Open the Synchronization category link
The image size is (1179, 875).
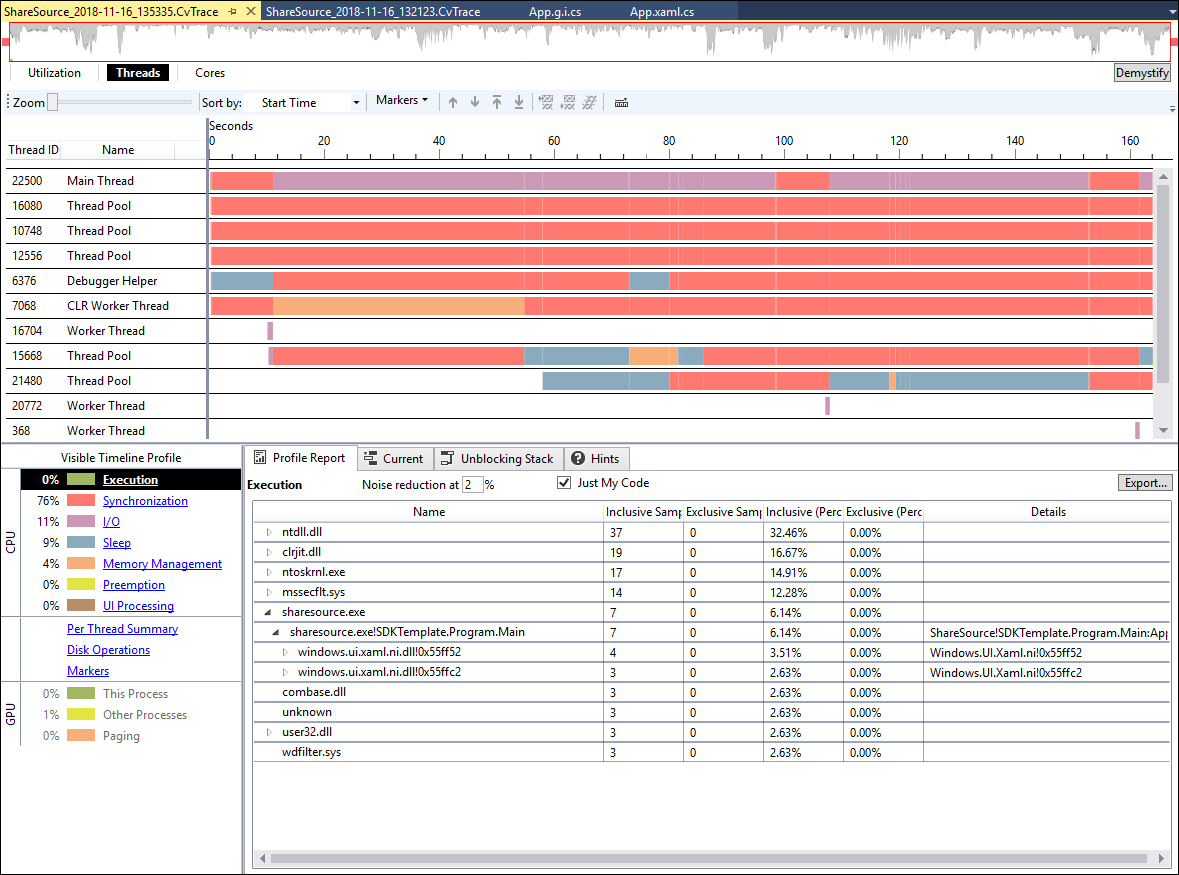coord(145,501)
